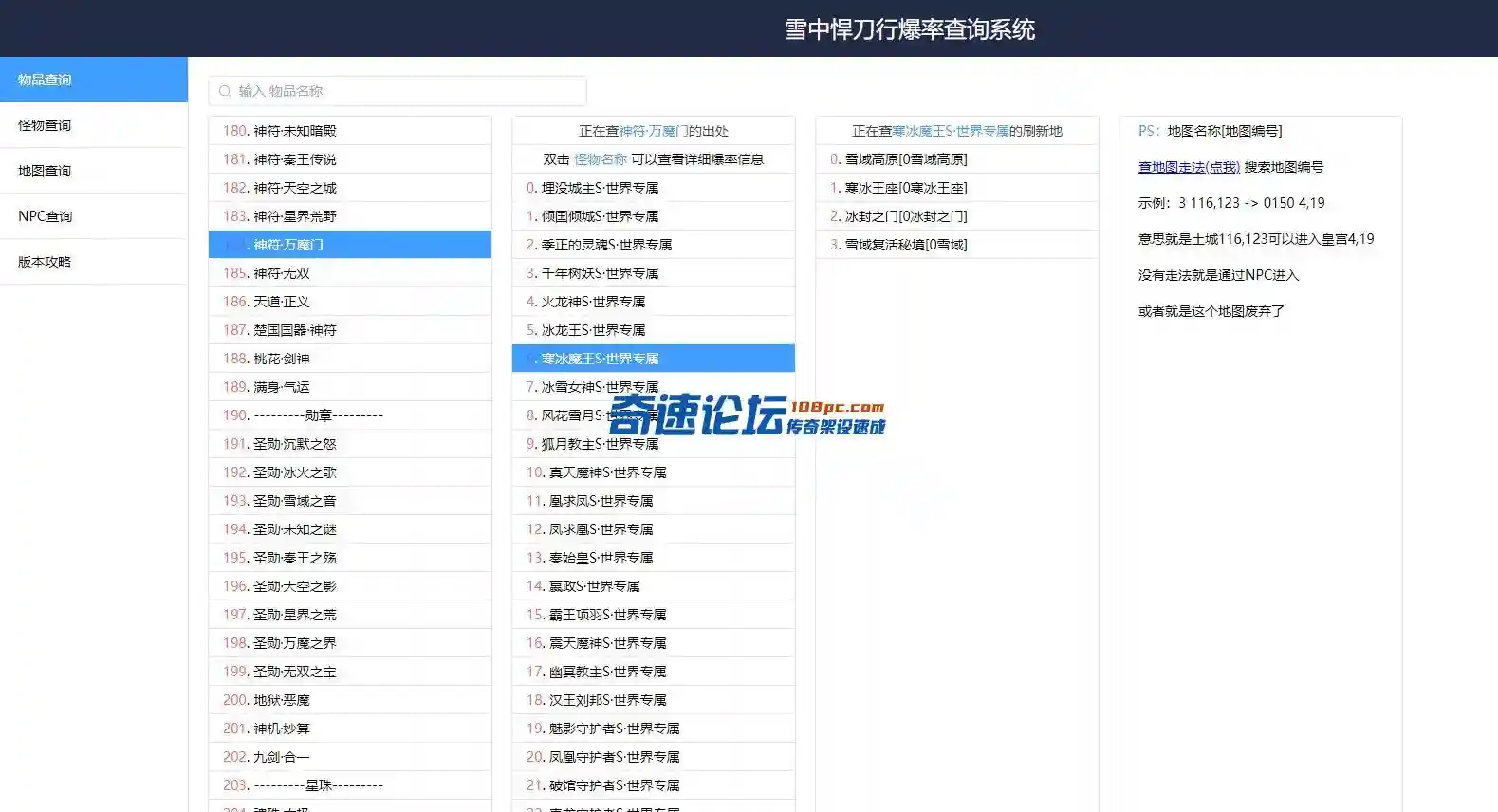Click 寒冰魔王S·世界专属 link in spawn header

pos(951,131)
